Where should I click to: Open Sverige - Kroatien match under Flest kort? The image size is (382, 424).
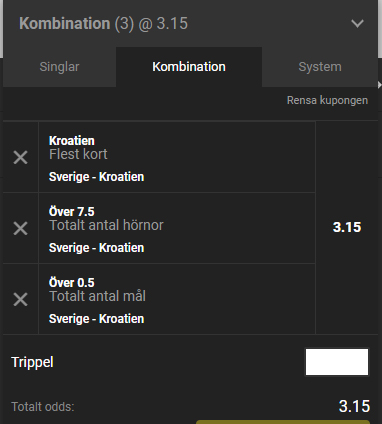coord(96,177)
